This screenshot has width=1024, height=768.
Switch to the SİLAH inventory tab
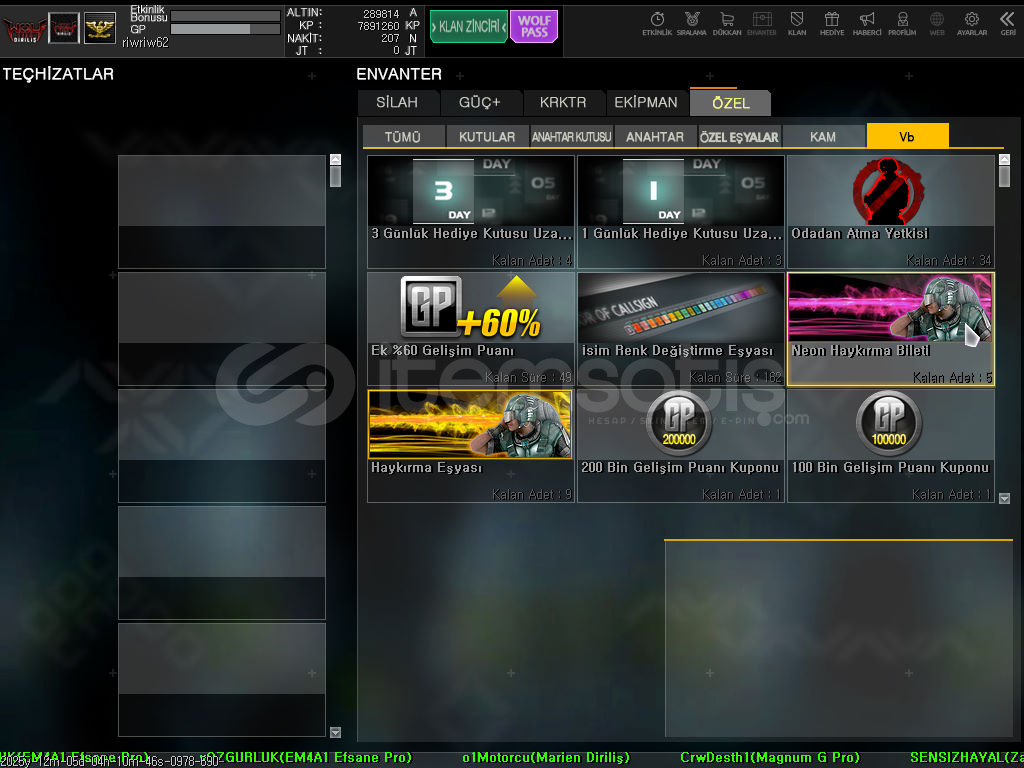coord(396,102)
